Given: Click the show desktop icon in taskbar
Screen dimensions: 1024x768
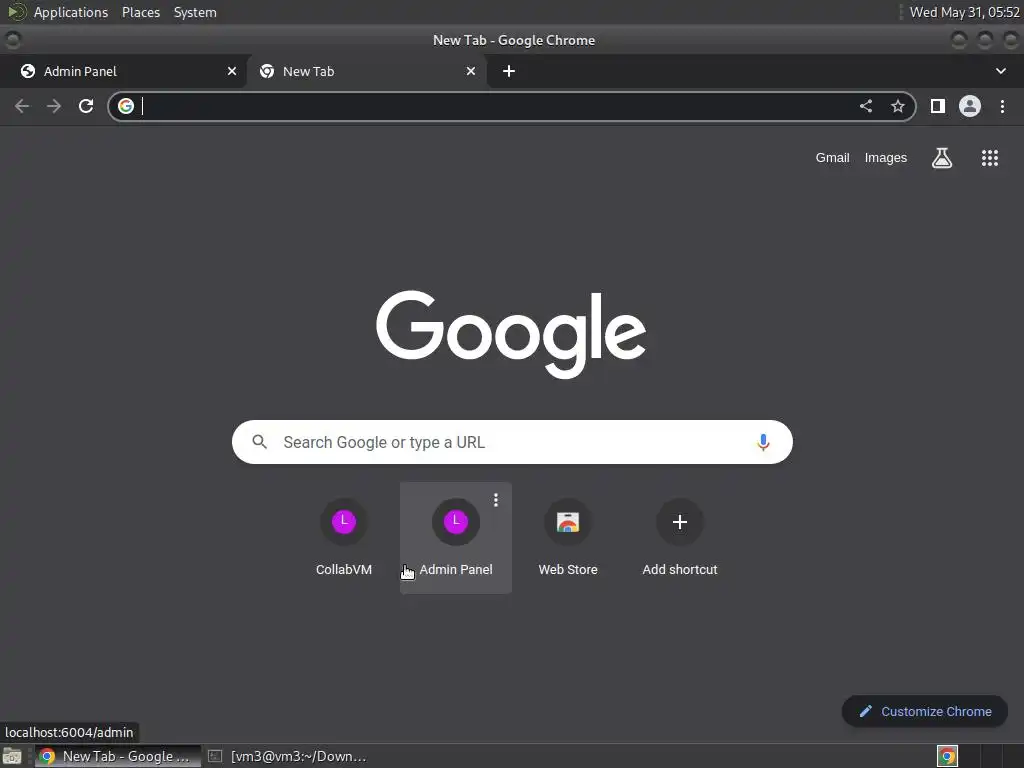Looking at the screenshot, I should pyautogui.click(x=12, y=756).
